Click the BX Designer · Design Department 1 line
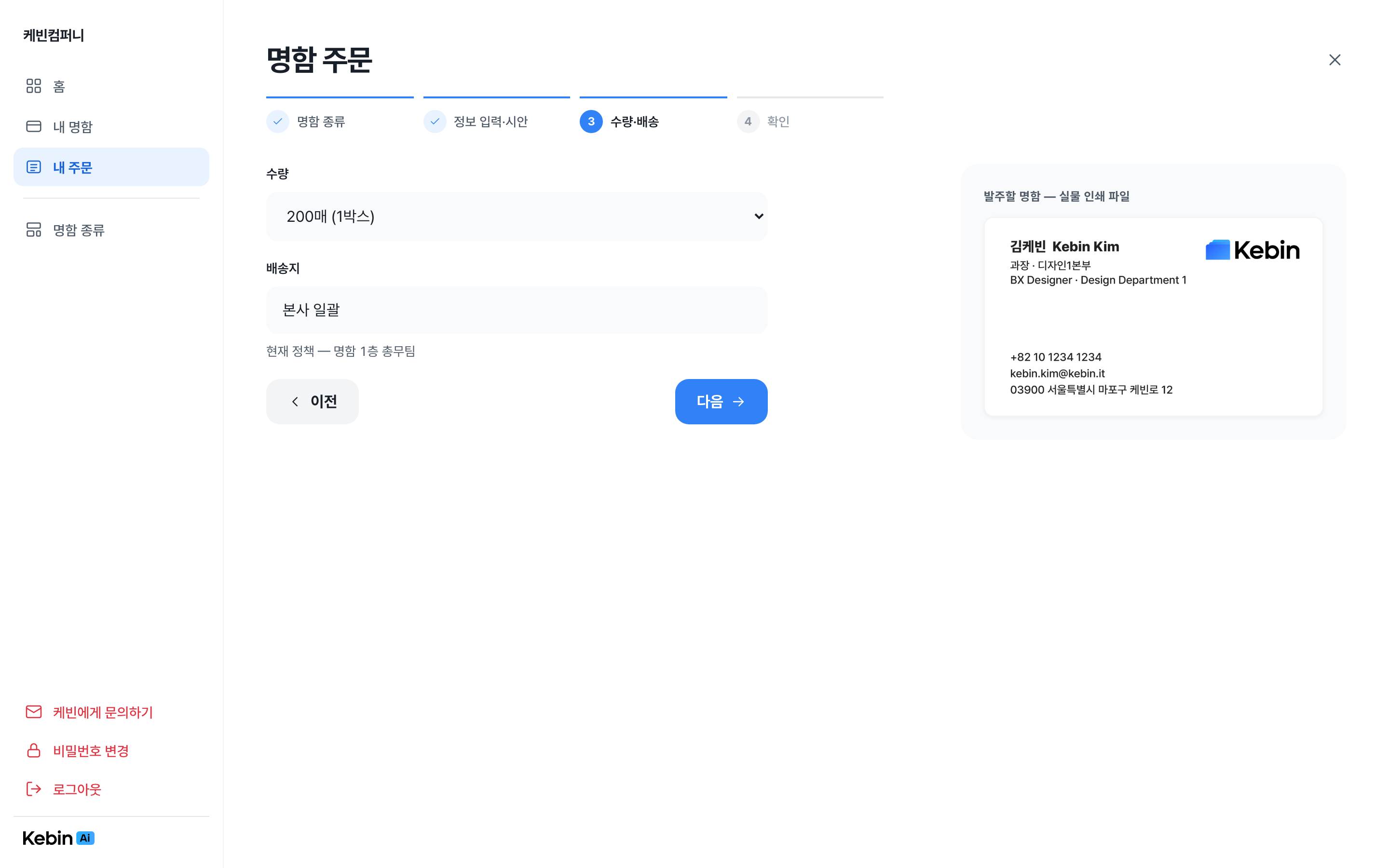Screen dimensions: 1389x868 [x=1098, y=280]
